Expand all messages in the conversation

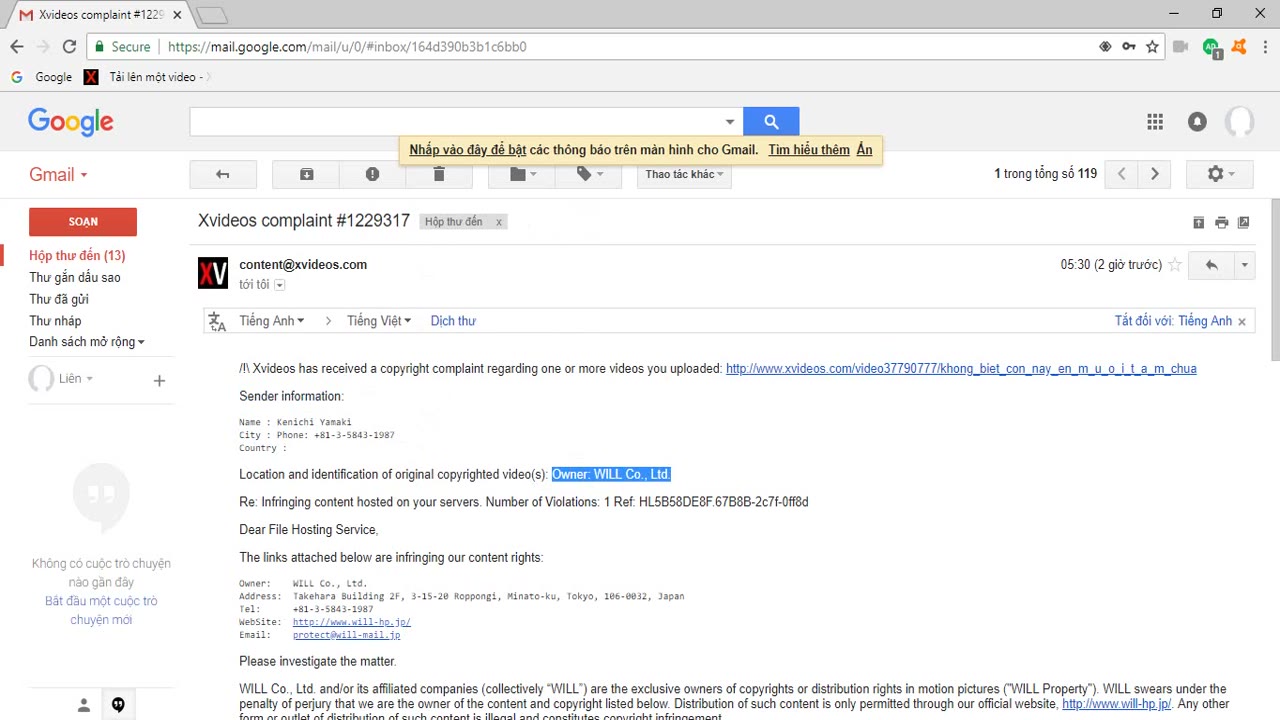[1198, 222]
